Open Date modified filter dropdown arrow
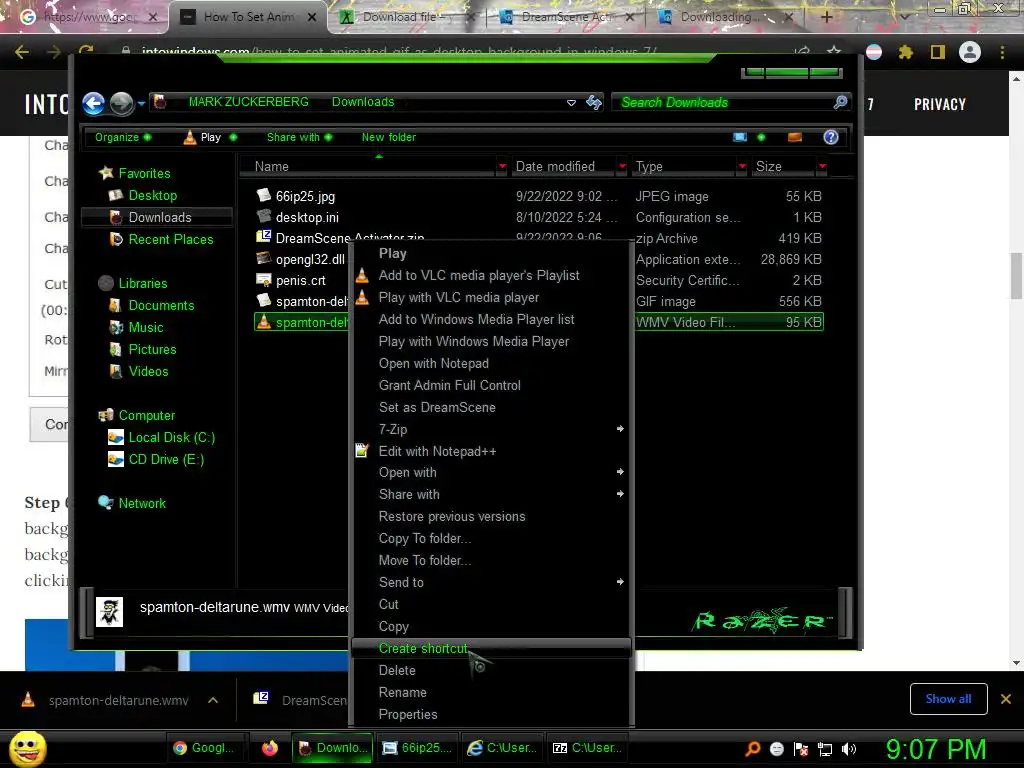 coord(622,167)
